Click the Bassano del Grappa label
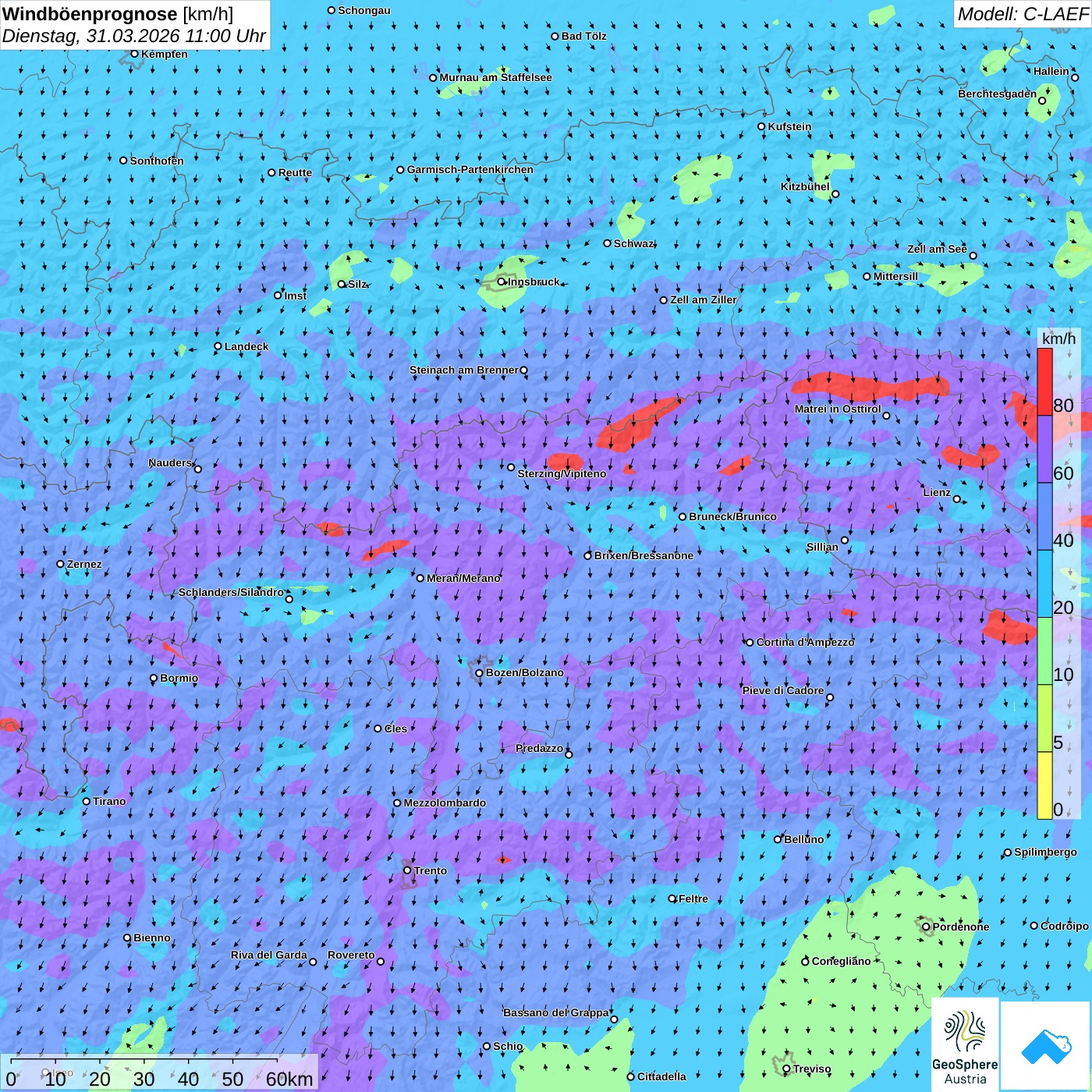 point(556,1012)
